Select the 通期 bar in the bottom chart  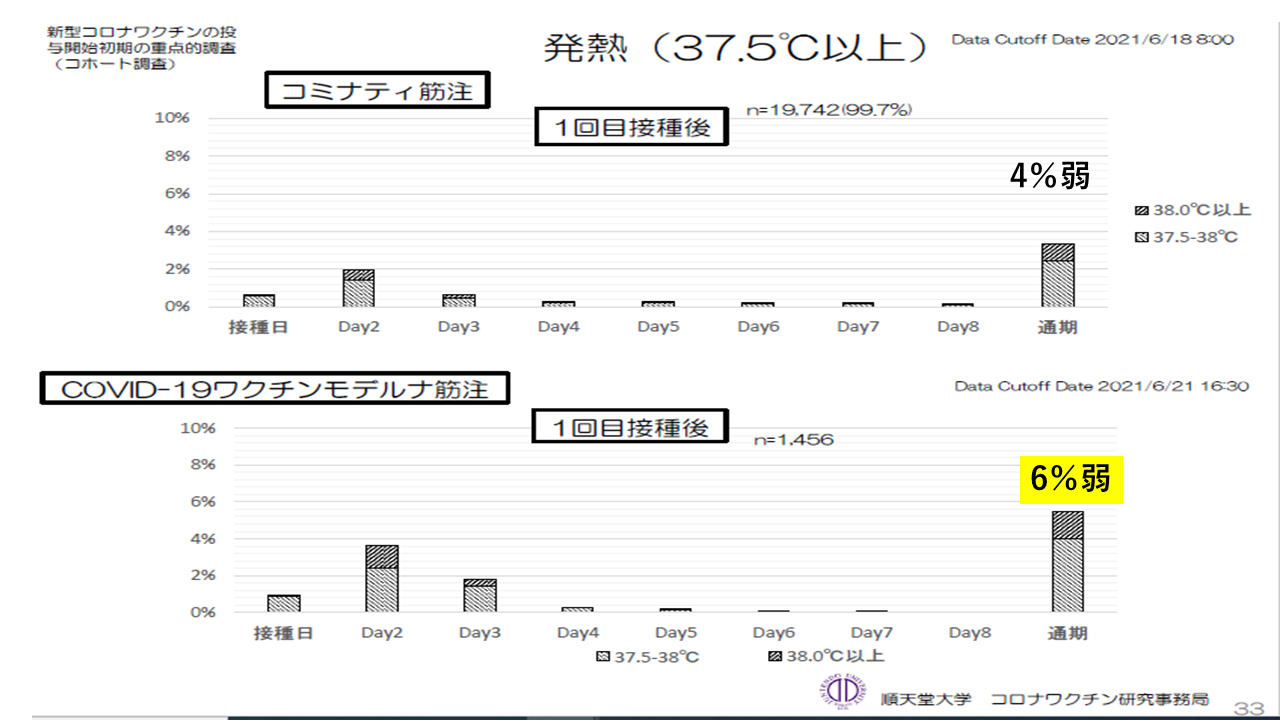(1067, 562)
